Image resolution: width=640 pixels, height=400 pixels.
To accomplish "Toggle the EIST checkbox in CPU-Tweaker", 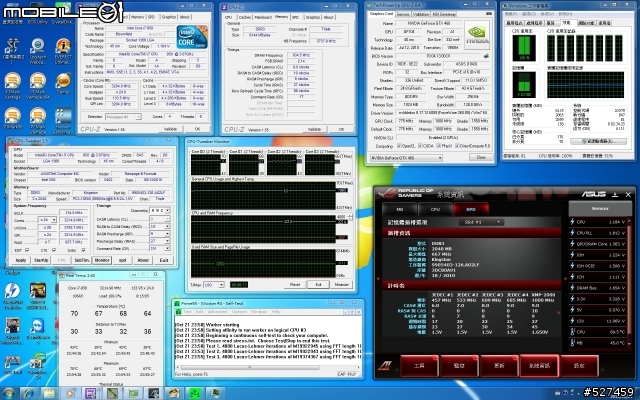I will coord(27,250).
